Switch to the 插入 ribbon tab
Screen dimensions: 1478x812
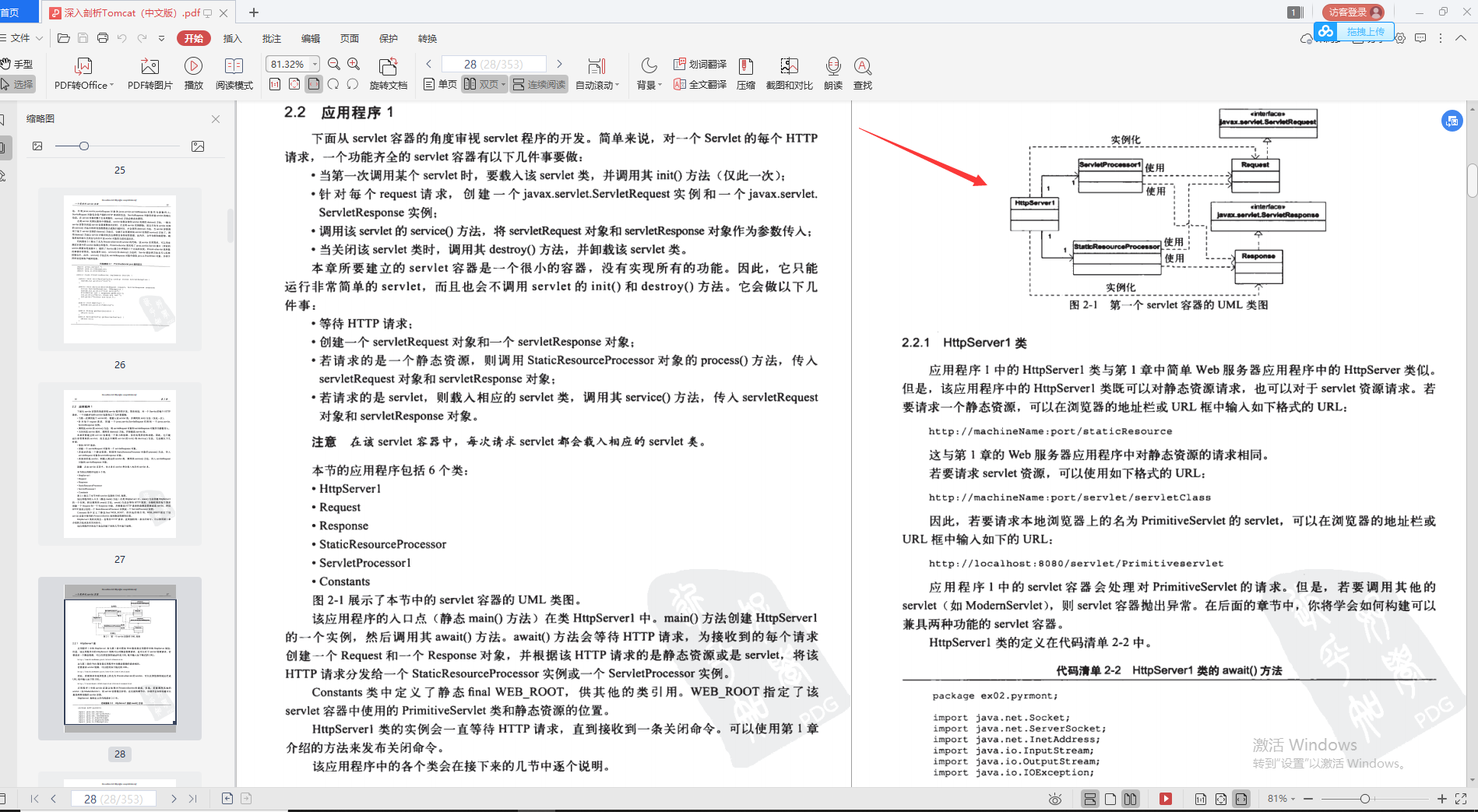[x=231, y=37]
